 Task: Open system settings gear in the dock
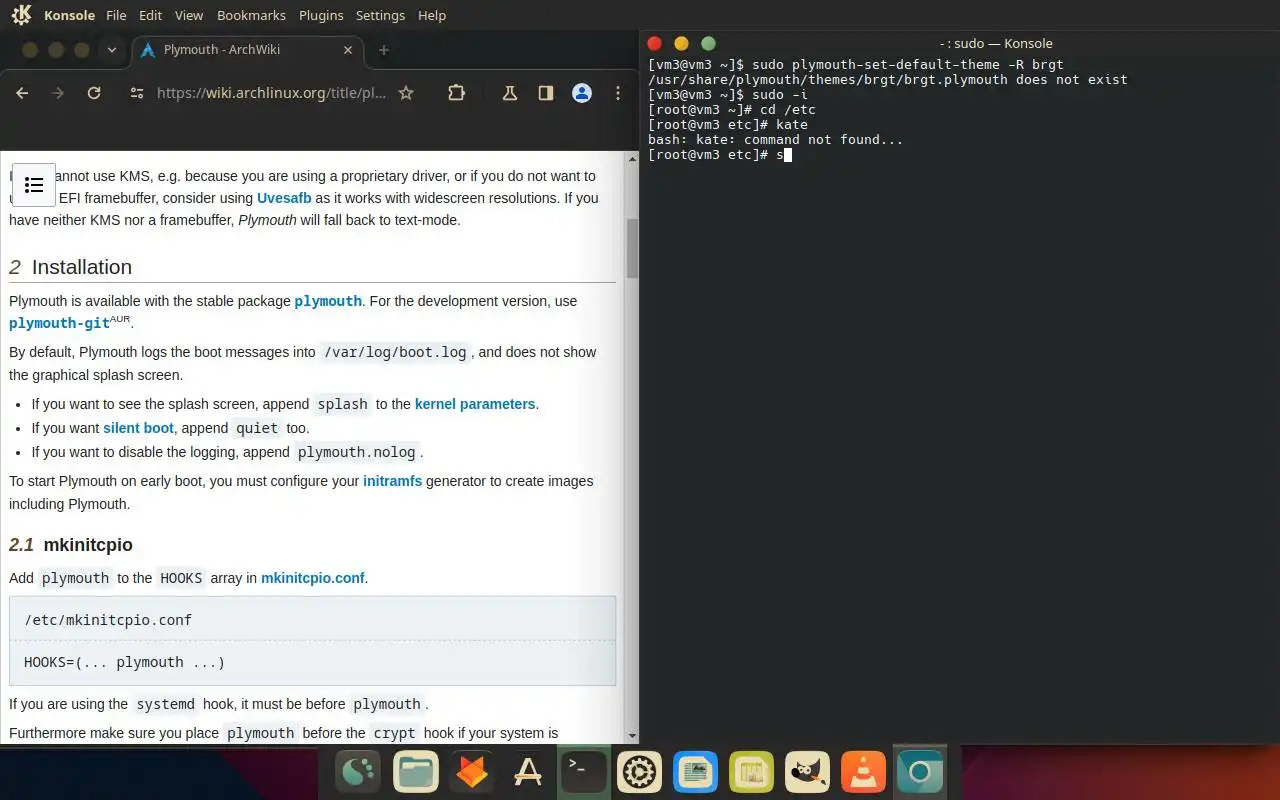[x=639, y=772]
